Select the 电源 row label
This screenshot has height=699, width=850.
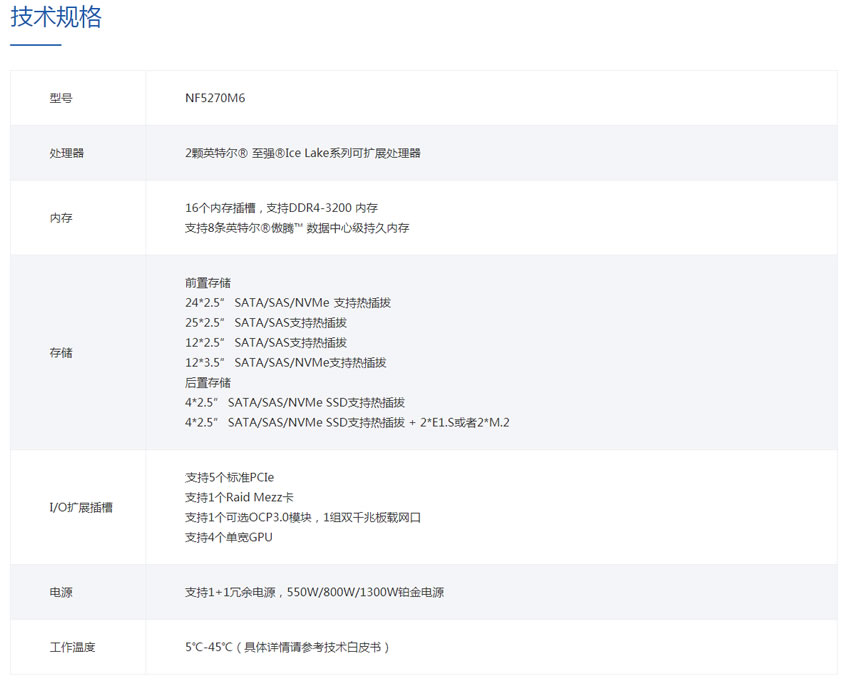point(61,592)
